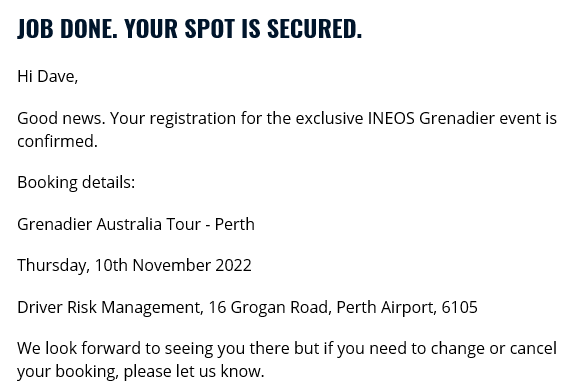Click '10th November' in the date line

pyautogui.click(x=153, y=265)
